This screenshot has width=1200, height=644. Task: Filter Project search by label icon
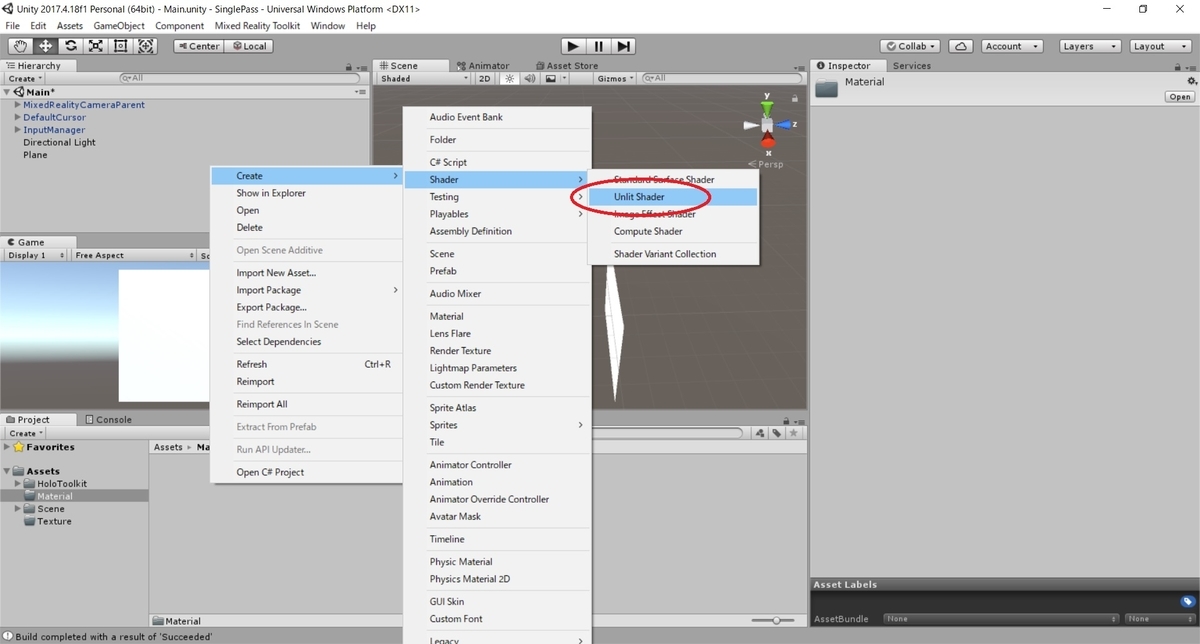[x=777, y=433]
